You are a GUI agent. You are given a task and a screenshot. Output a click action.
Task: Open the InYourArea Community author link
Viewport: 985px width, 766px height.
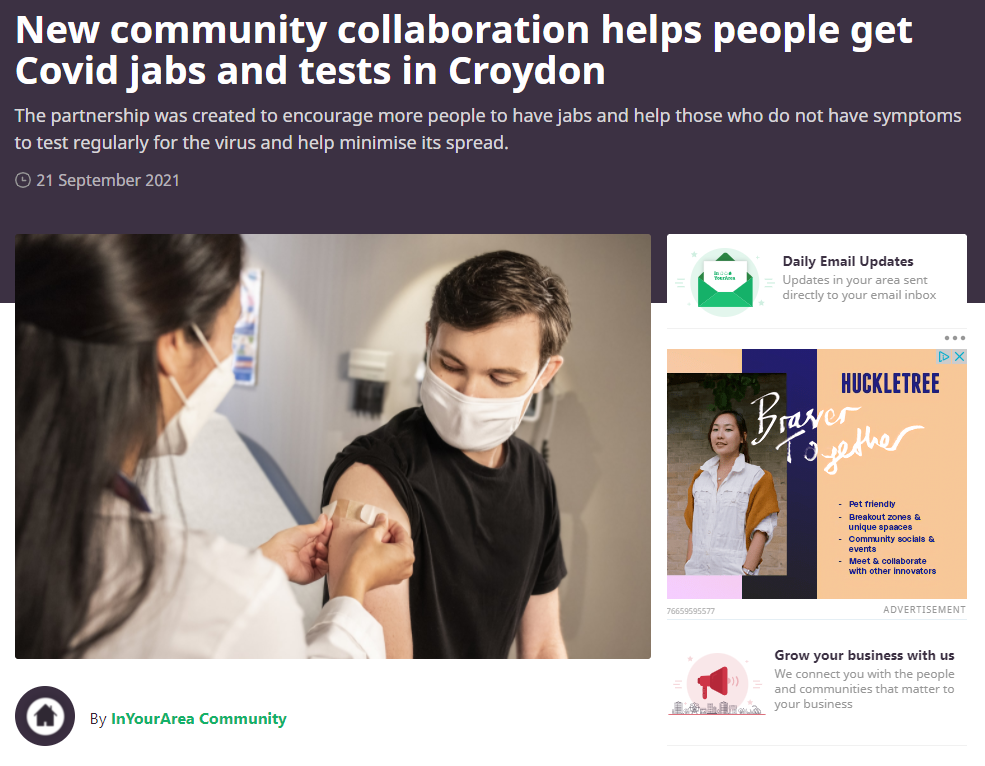199,718
